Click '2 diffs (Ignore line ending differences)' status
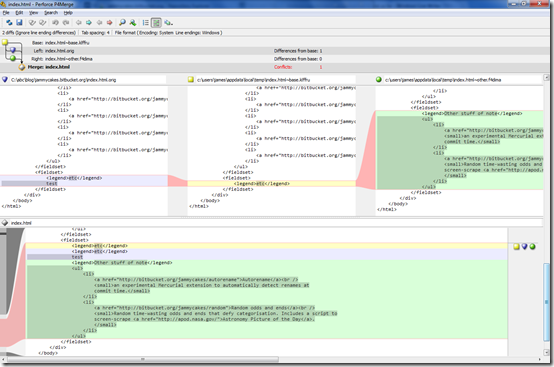This screenshot has width=554, height=367. (39, 32)
